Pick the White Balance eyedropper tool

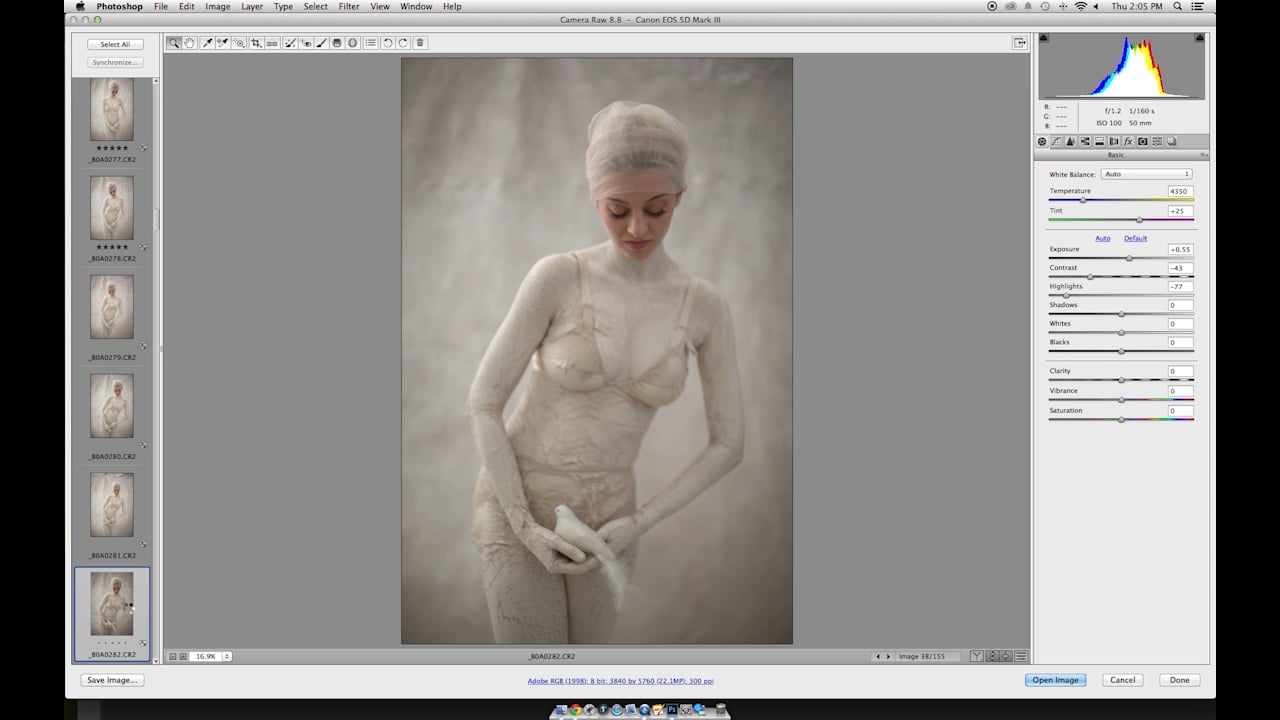(x=207, y=43)
